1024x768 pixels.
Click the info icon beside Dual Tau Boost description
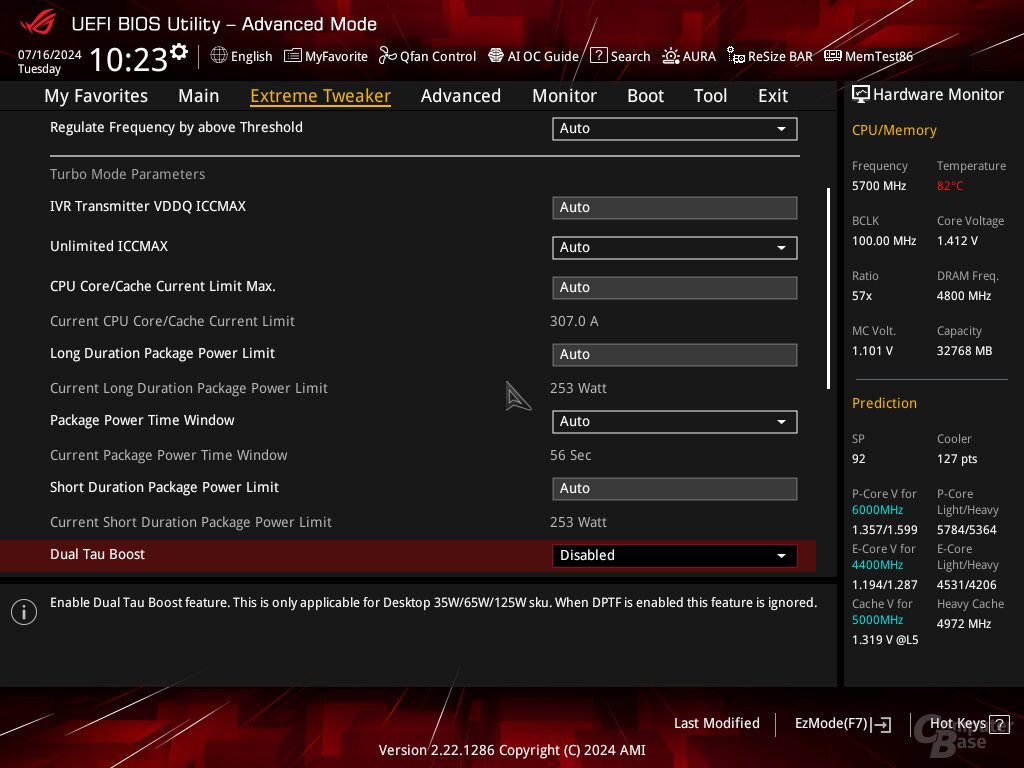24,611
